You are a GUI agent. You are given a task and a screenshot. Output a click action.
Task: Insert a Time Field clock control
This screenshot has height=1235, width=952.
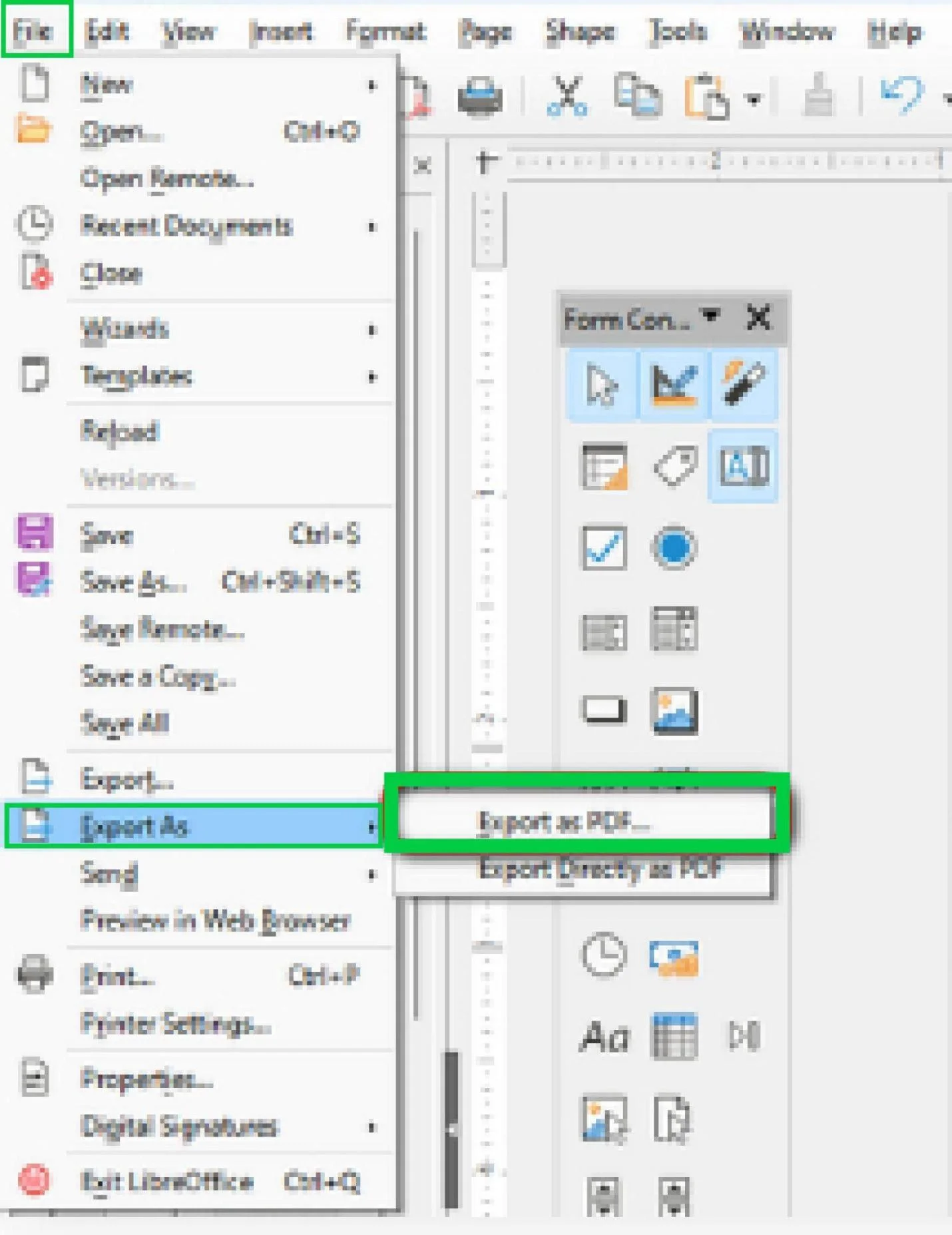[604, 955]
